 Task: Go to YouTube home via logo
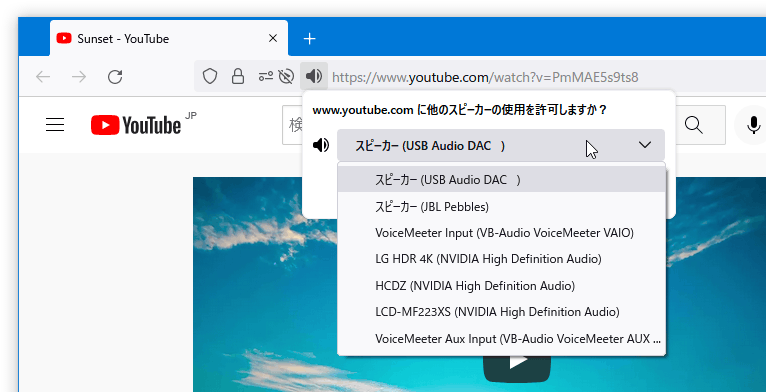136,125
